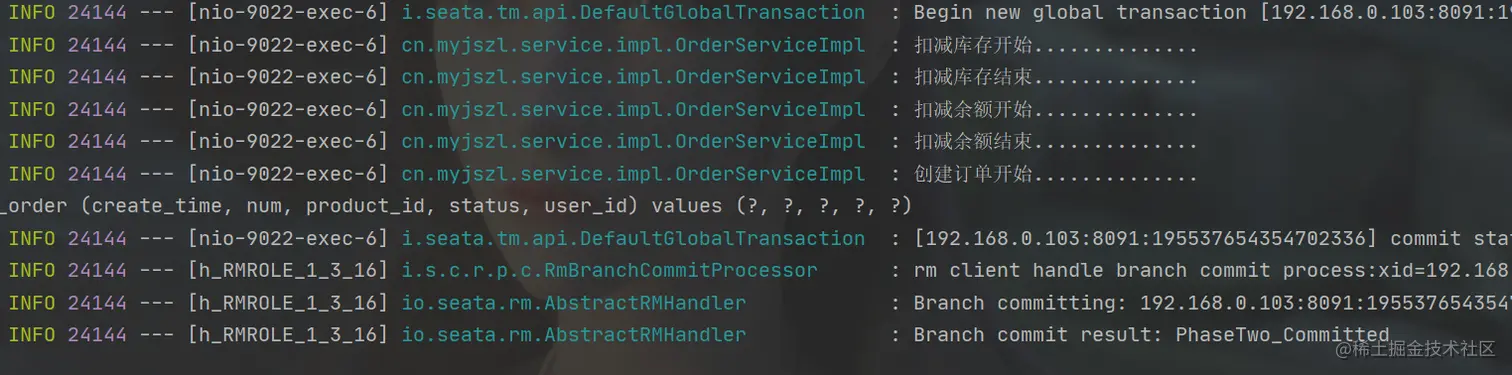Click the 'Branch committing: 192.168.0.103:8091' message
Viewport: 1512px width, 375px height.
click(x=1212, y=302)
